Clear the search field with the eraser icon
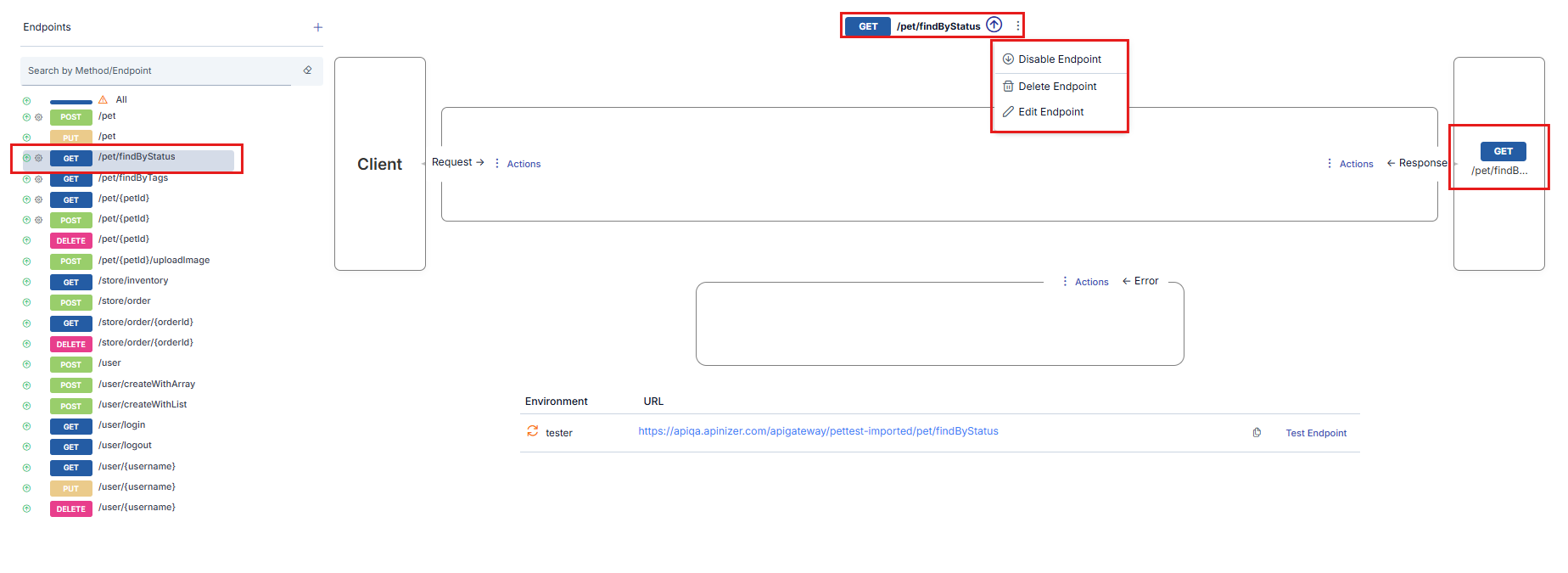Image resolution: width=1568 pixels, height=573 pixels. [x=307, y=70]
